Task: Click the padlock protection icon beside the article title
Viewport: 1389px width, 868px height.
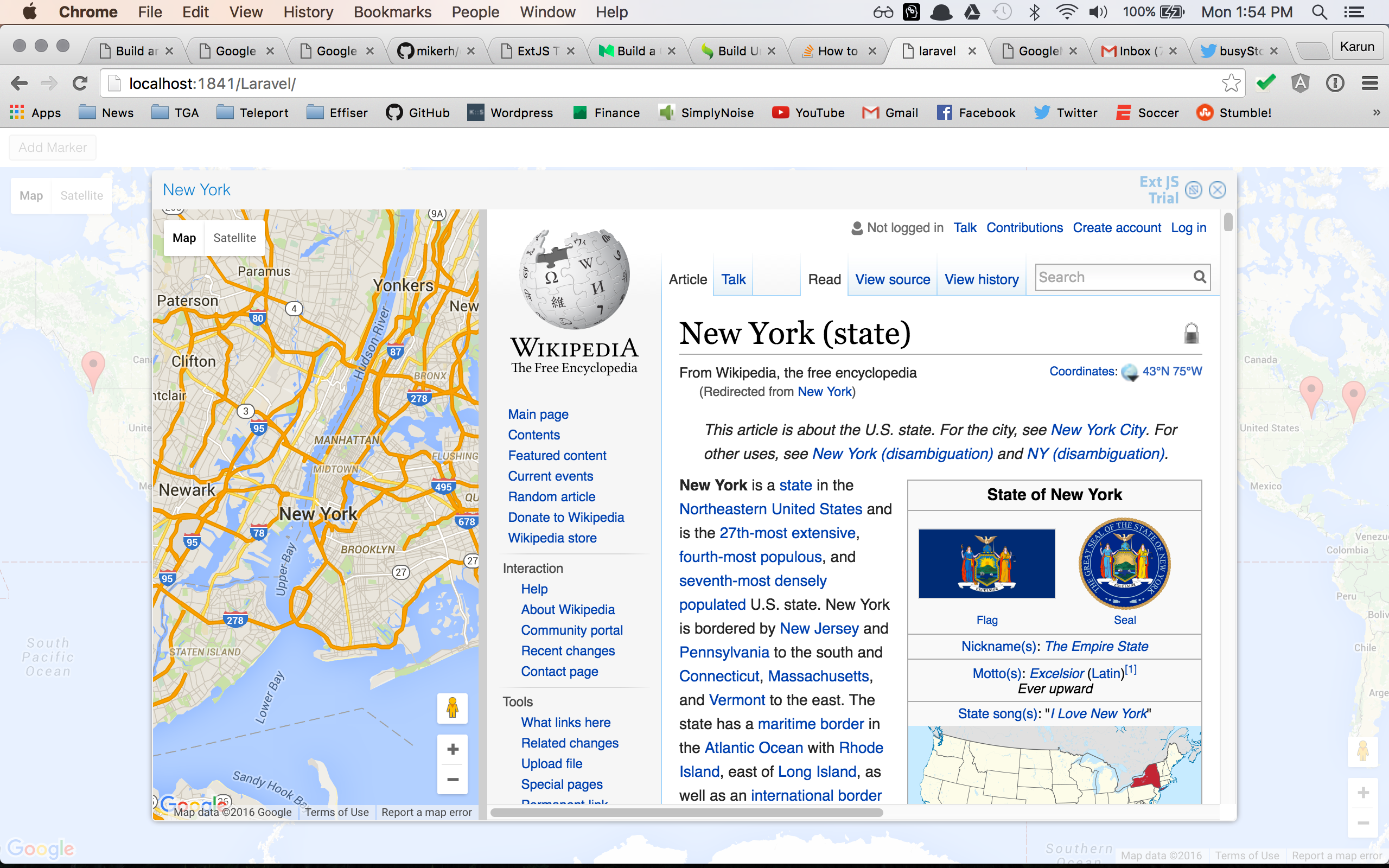Action: (1192, 334)
